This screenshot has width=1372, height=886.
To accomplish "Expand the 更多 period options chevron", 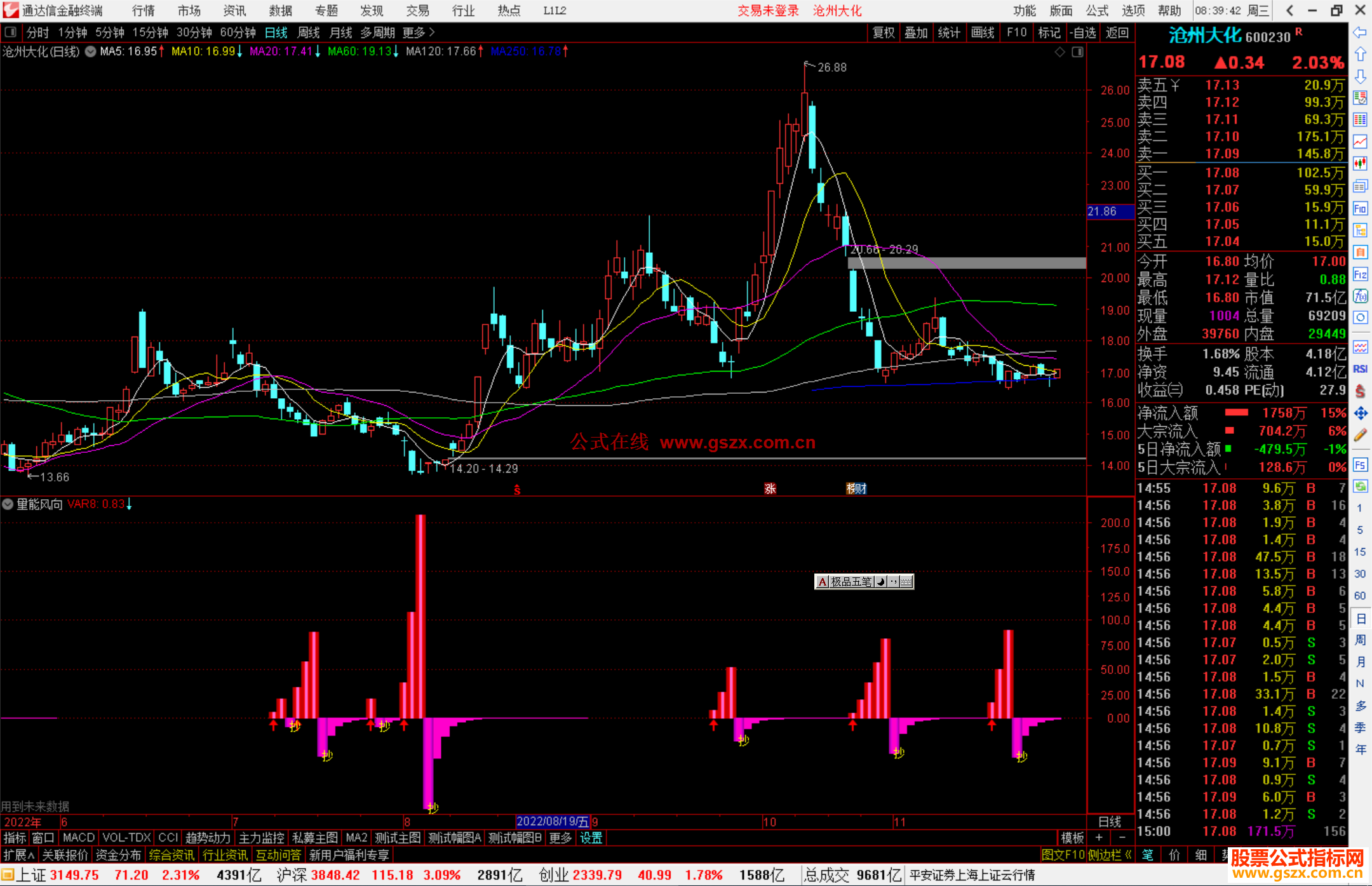I will click(x=432, y=32).
